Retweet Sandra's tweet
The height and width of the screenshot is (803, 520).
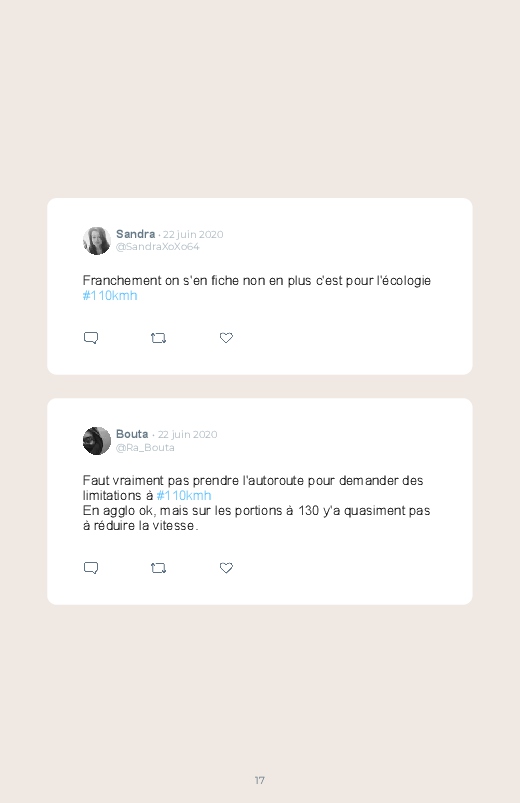(x=158, y=338)
